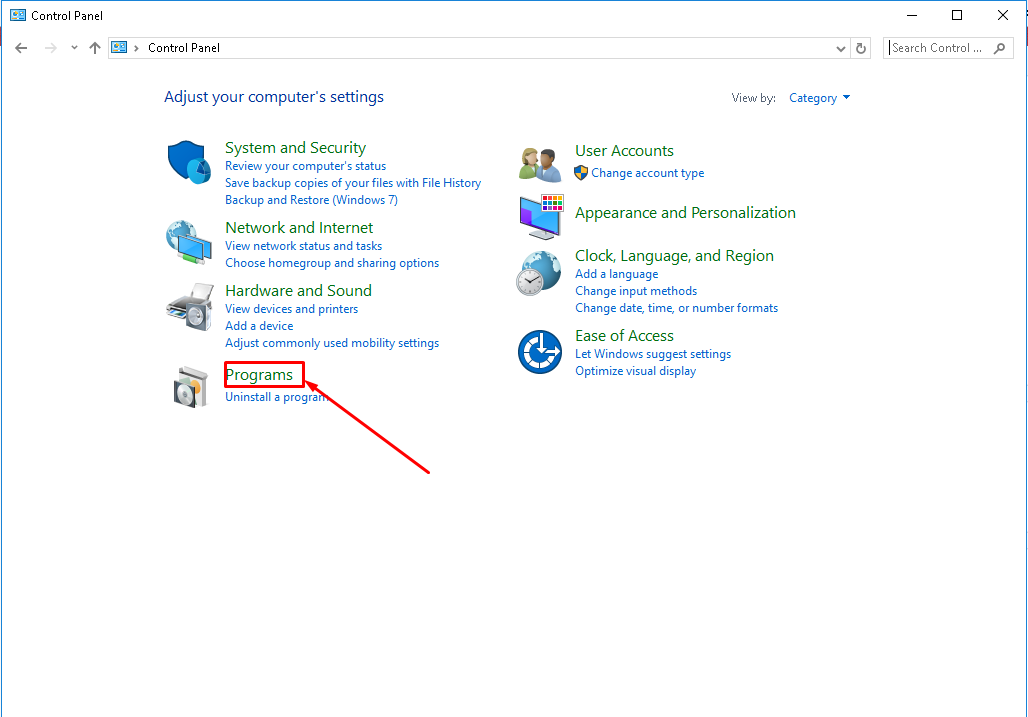This screenshot has height=717, width=1028.
Task: Open User Accounts category
Action: tap(624, 151)
